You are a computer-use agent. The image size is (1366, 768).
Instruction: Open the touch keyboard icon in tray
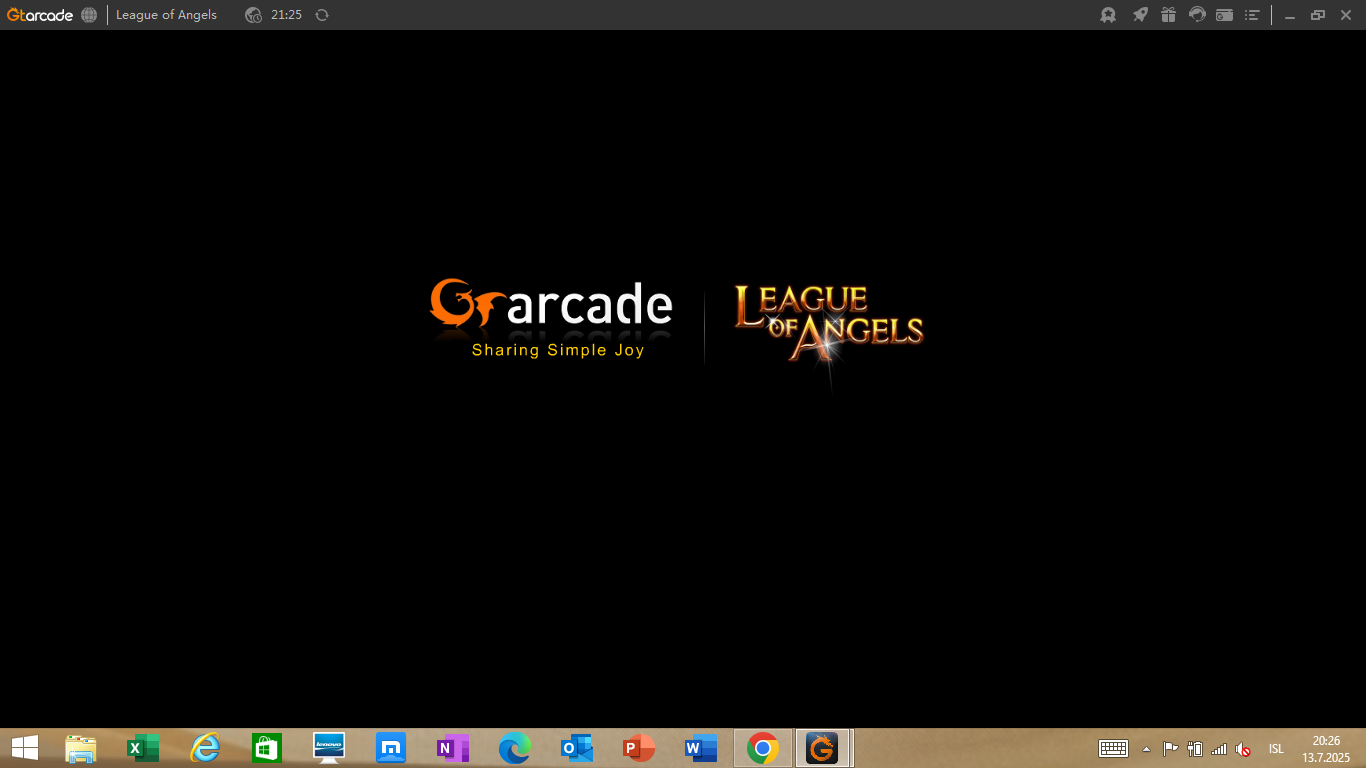pos(1113,748)
